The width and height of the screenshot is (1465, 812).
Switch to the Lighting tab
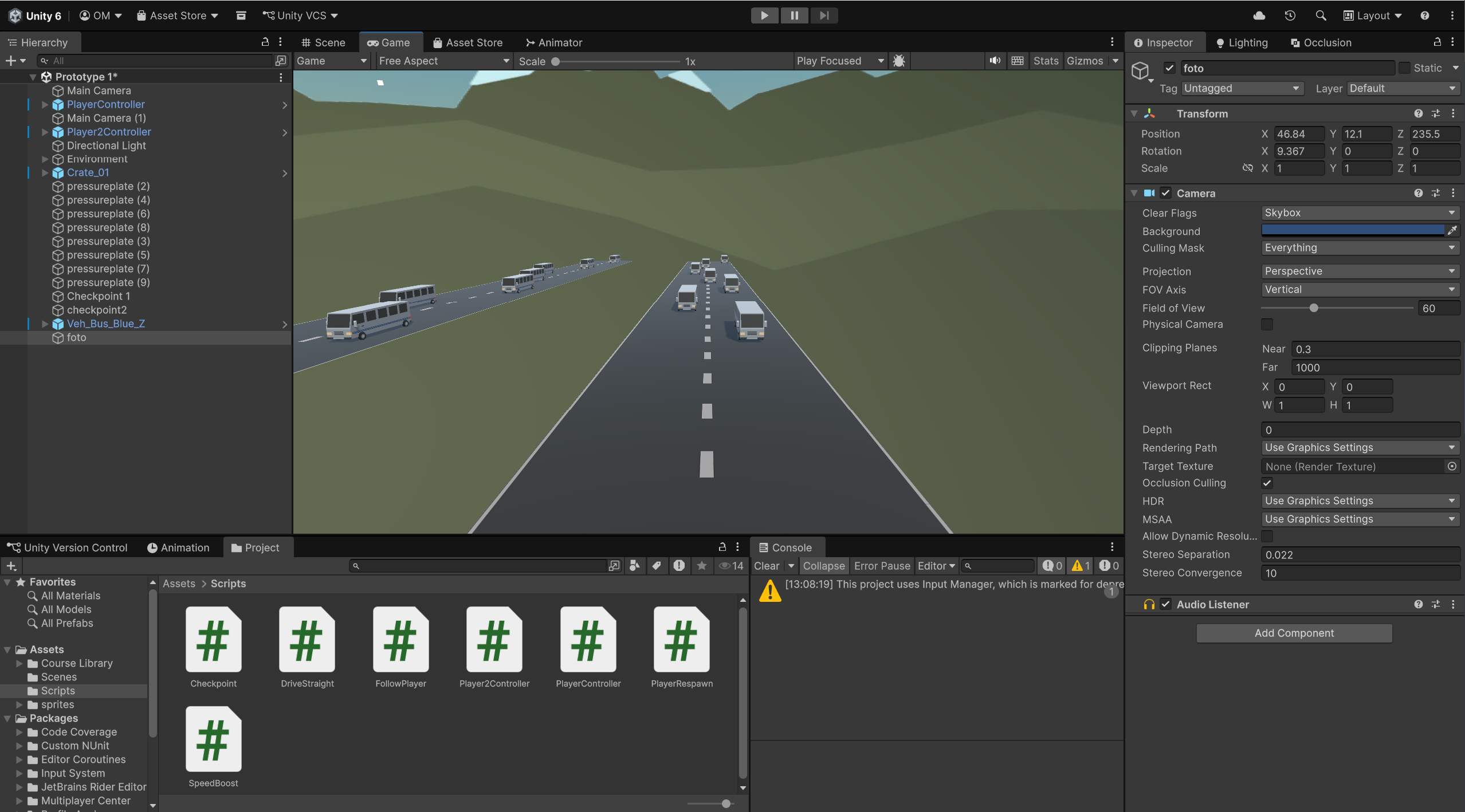[1242, 42]
